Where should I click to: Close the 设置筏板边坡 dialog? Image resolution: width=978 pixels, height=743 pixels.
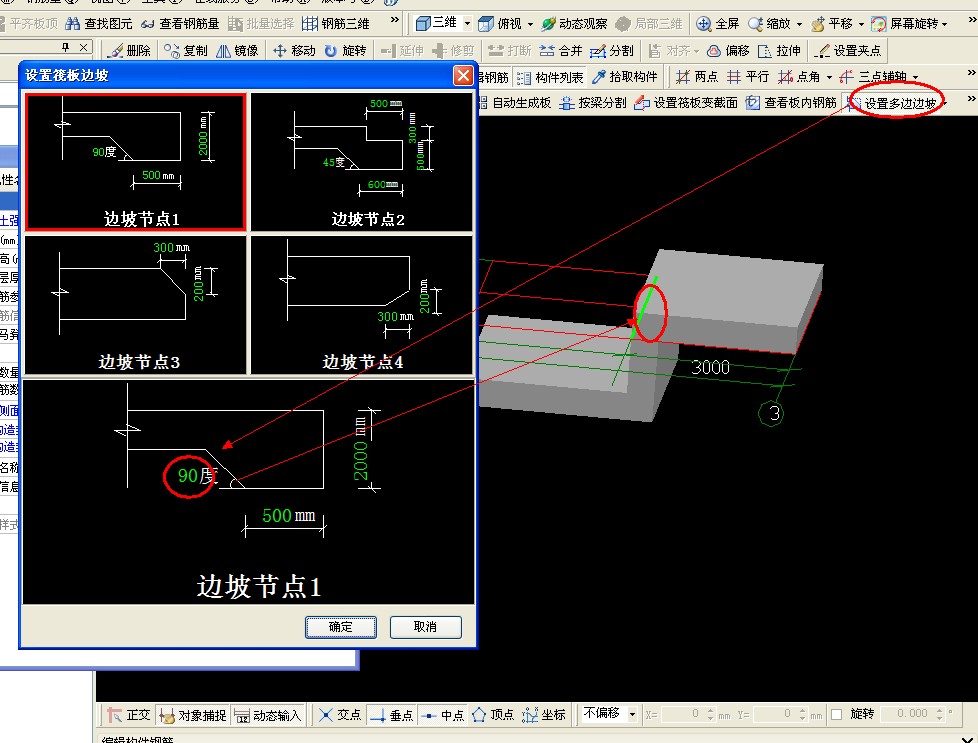click(463, 75)
